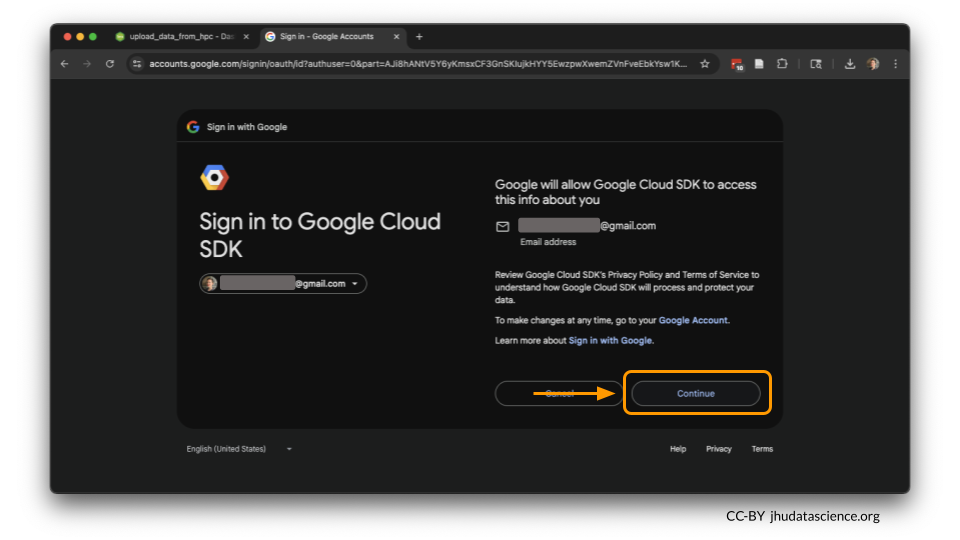The height and width of the screenshot is (540, 960).
Task: Switch to the upload_data_from_hpc tab
Action: (181, 37)
